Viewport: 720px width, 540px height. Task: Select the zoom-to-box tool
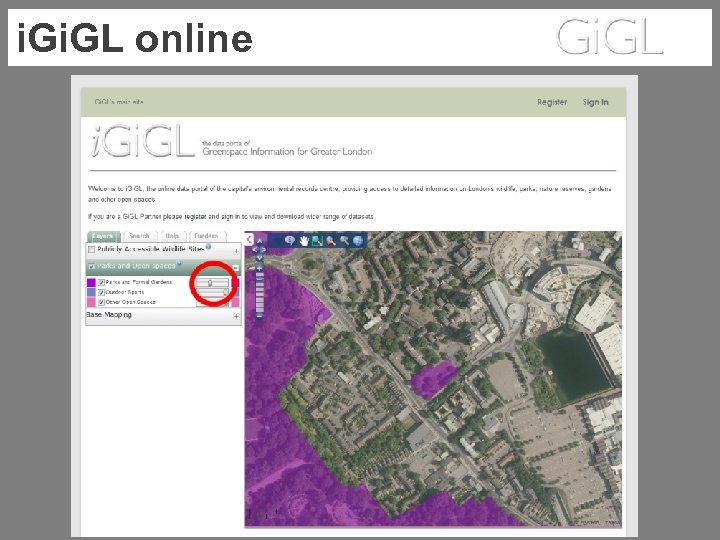point(317,241)
